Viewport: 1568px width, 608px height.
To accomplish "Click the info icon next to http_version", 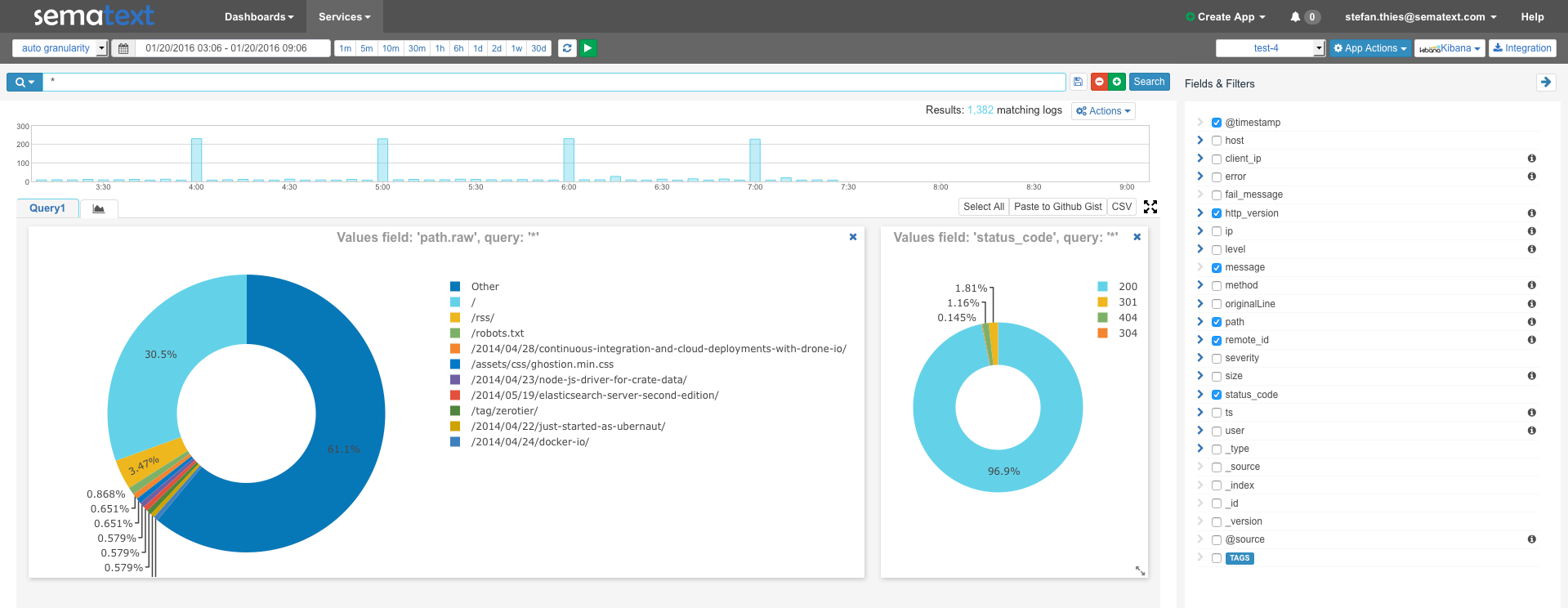I will tap(1532, 213).
